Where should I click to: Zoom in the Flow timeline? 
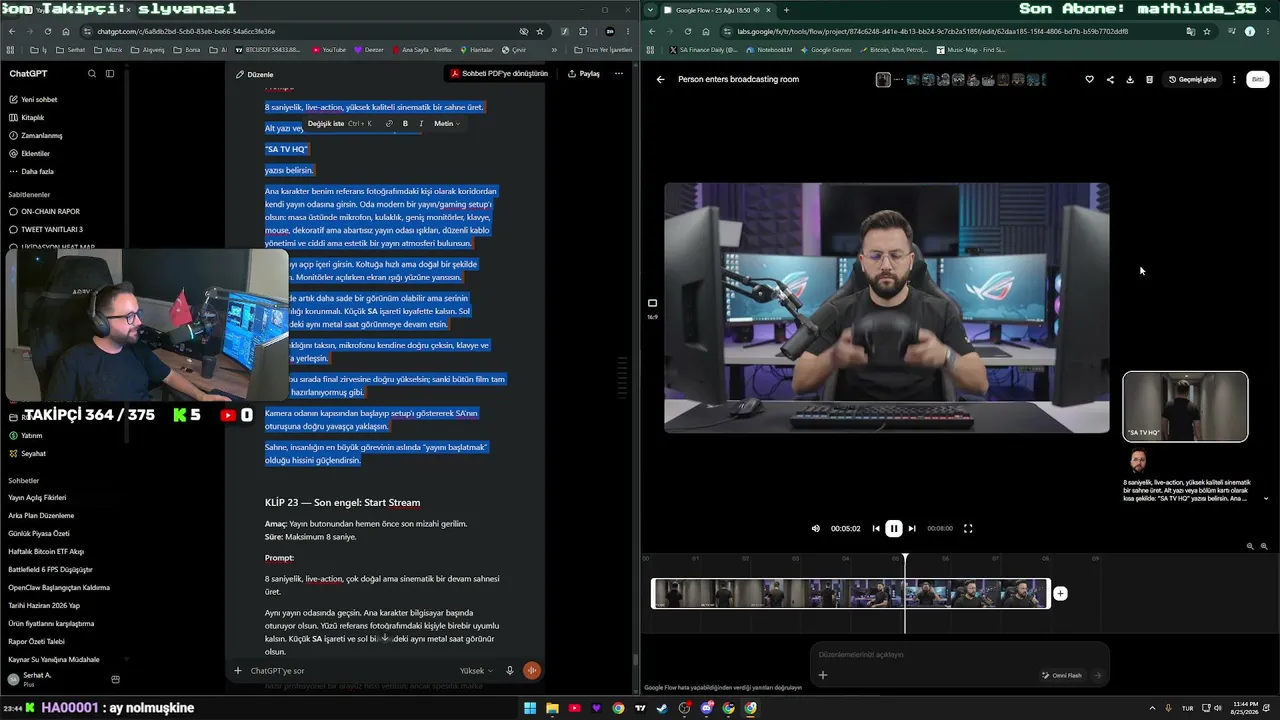click(x=1264, y=546)
